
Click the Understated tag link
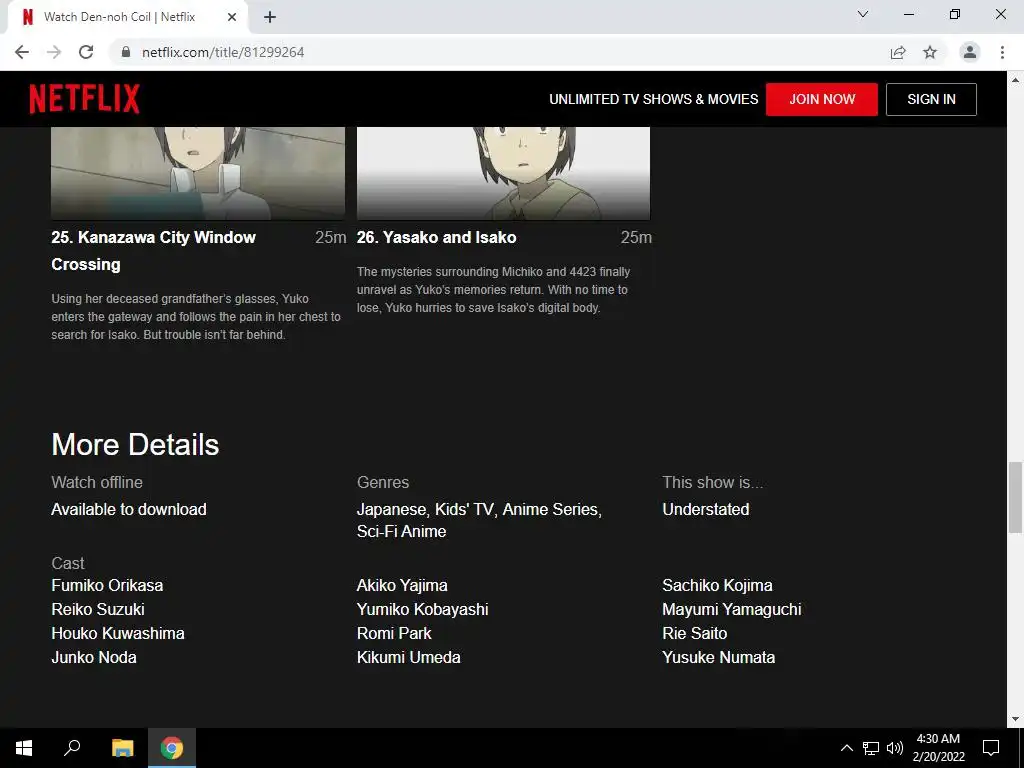coord(706,509)
